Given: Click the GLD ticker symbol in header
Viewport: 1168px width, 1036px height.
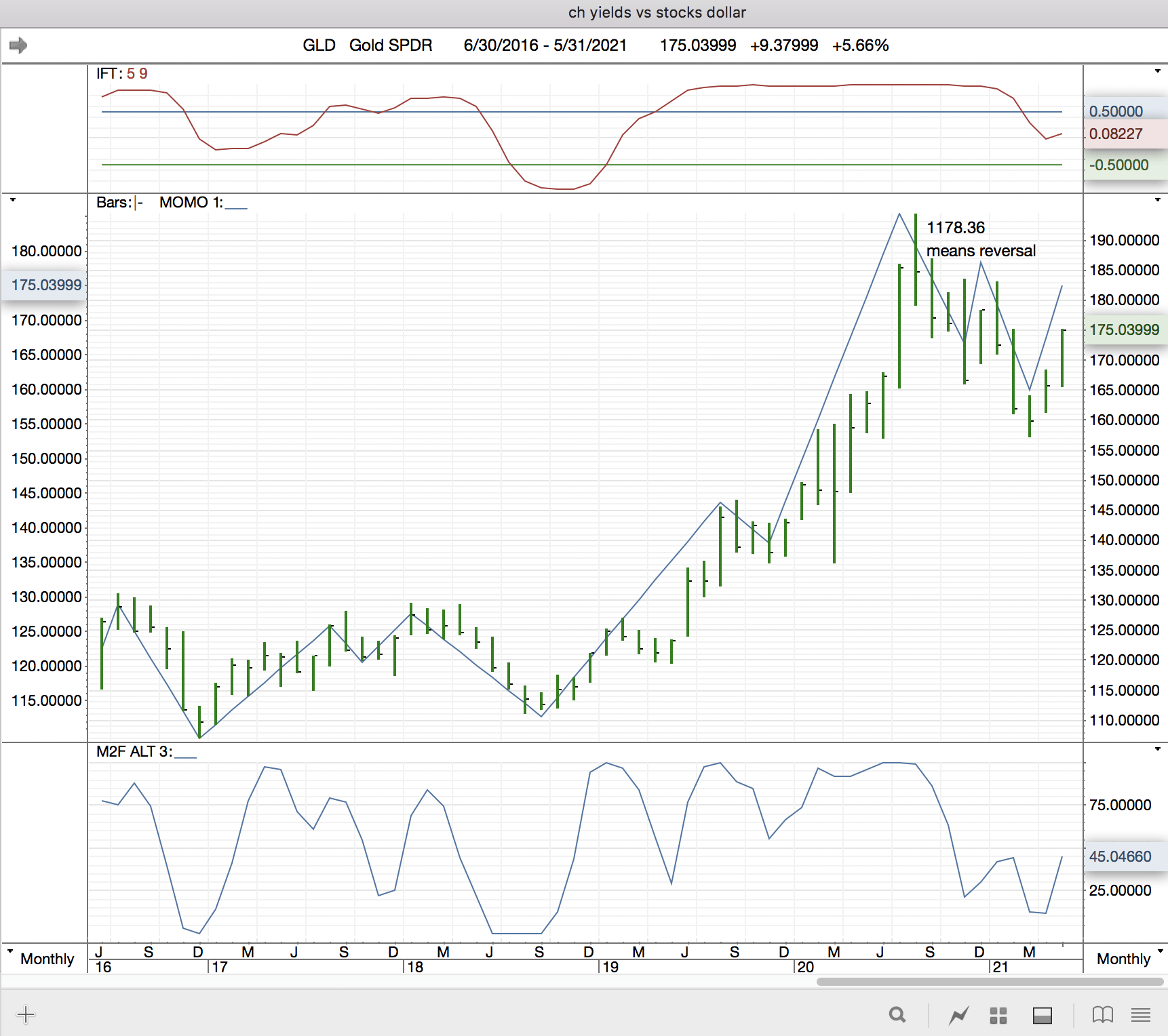Looking at the screenshot, I should click(319, 45).
